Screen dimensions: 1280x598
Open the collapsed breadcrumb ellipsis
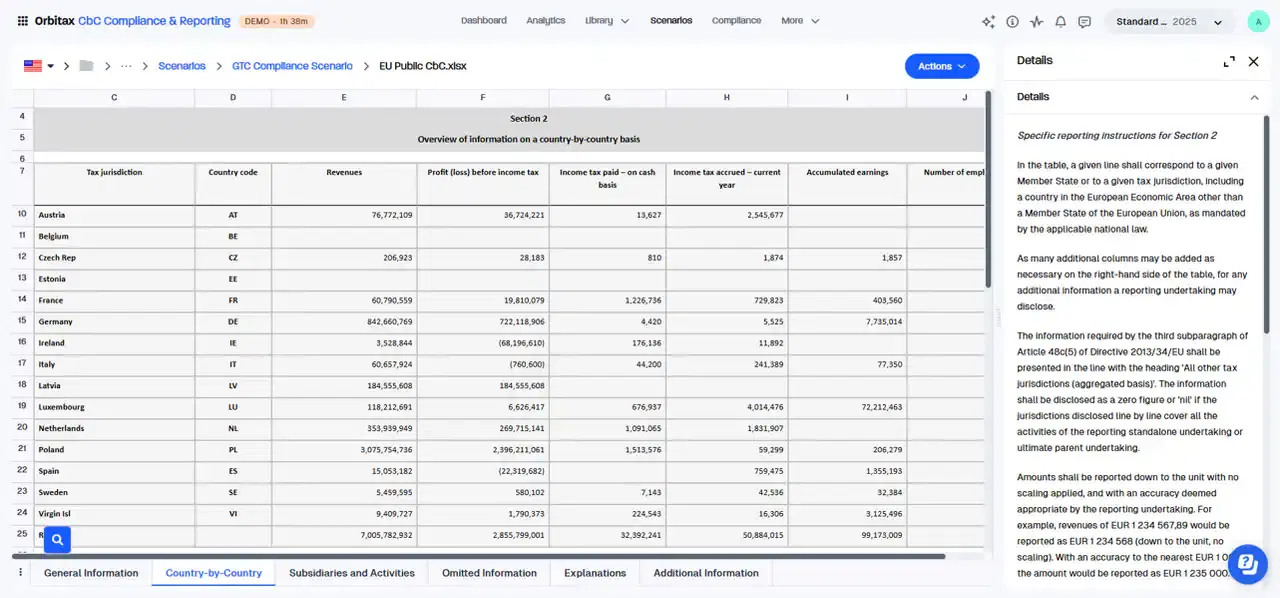(126, 66)
